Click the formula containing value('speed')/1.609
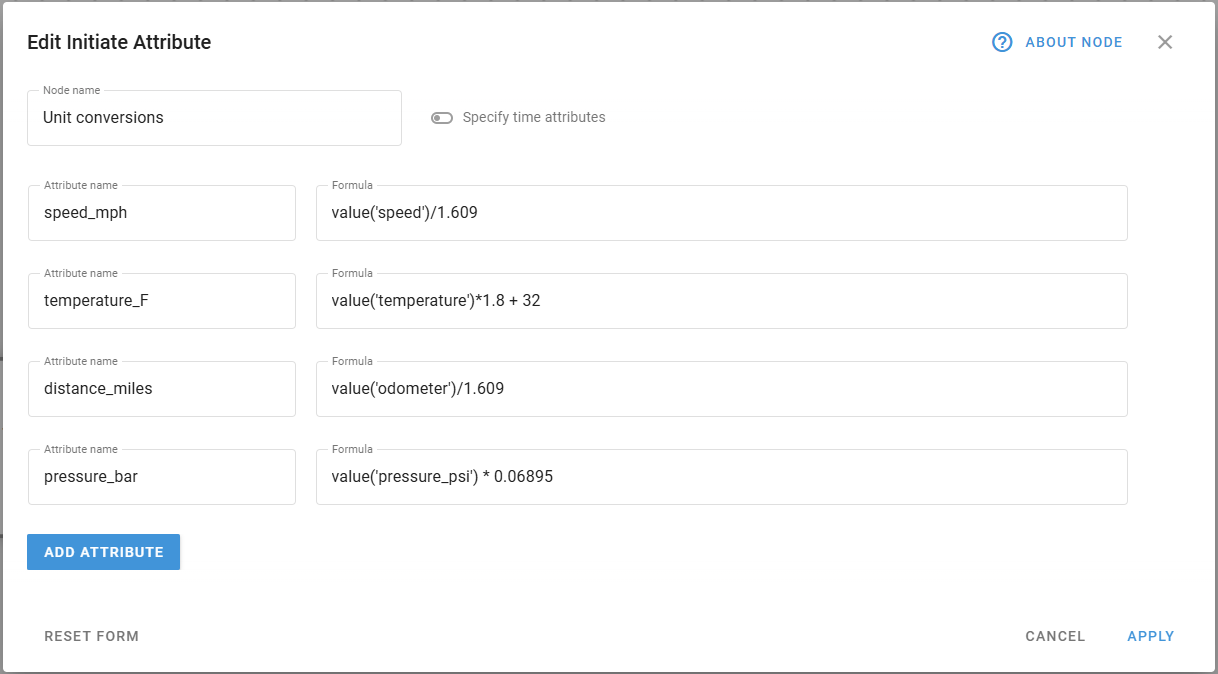This screenshot has height=674, width=1218. point(721,212)
